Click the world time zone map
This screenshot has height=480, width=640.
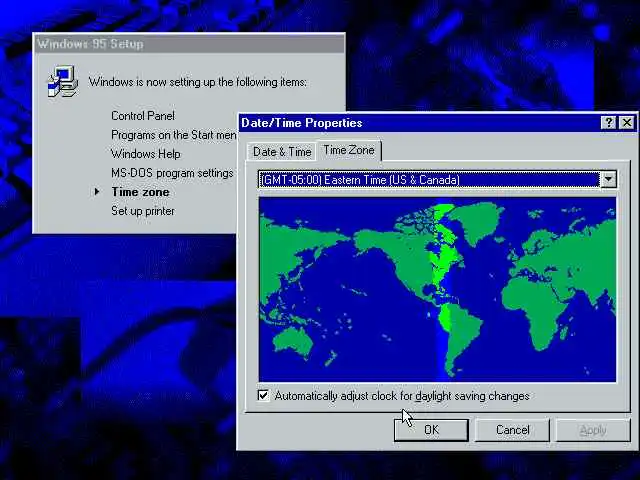(437, 289)
